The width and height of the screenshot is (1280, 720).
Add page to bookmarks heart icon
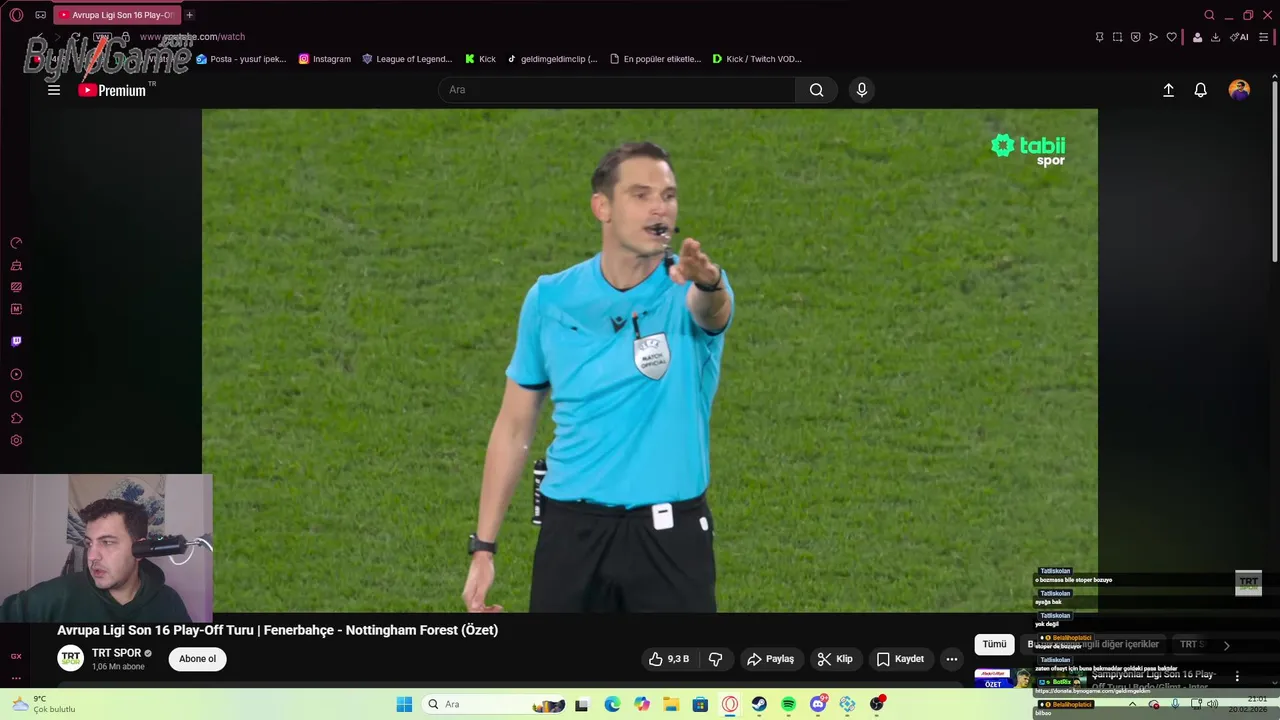point(1172,37)
